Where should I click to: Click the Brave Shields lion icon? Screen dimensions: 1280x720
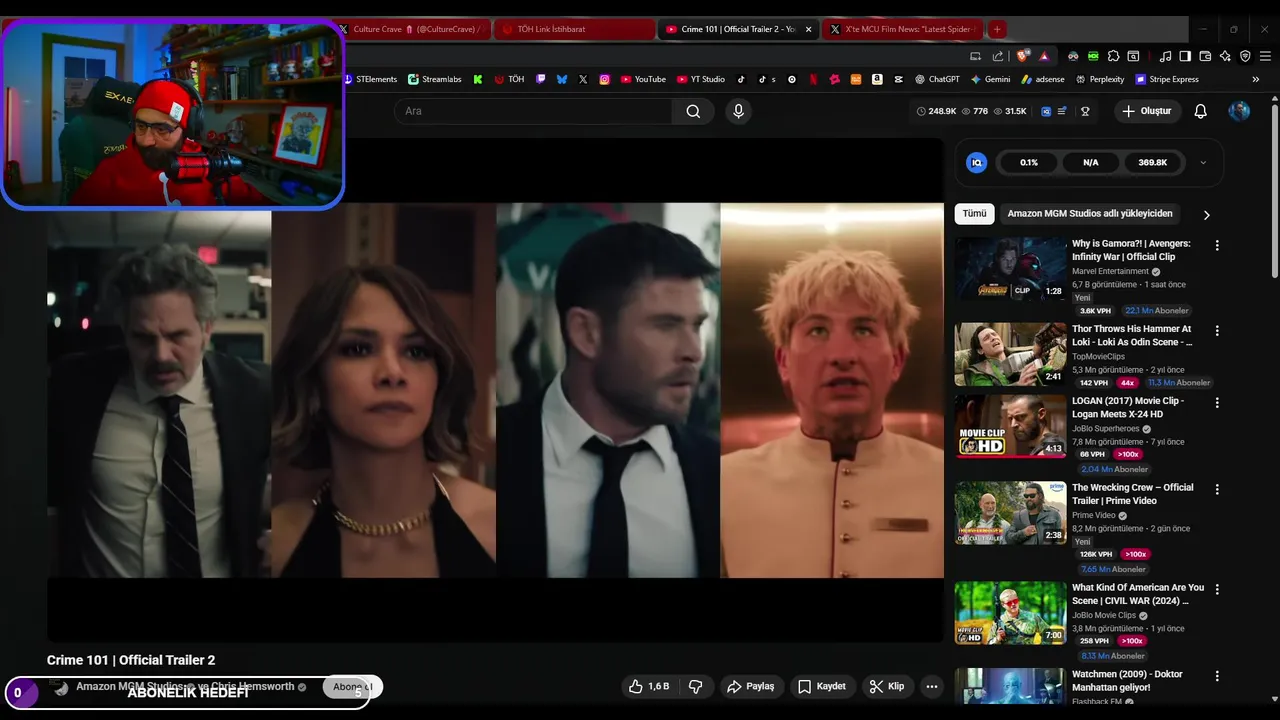point(1022,56)
